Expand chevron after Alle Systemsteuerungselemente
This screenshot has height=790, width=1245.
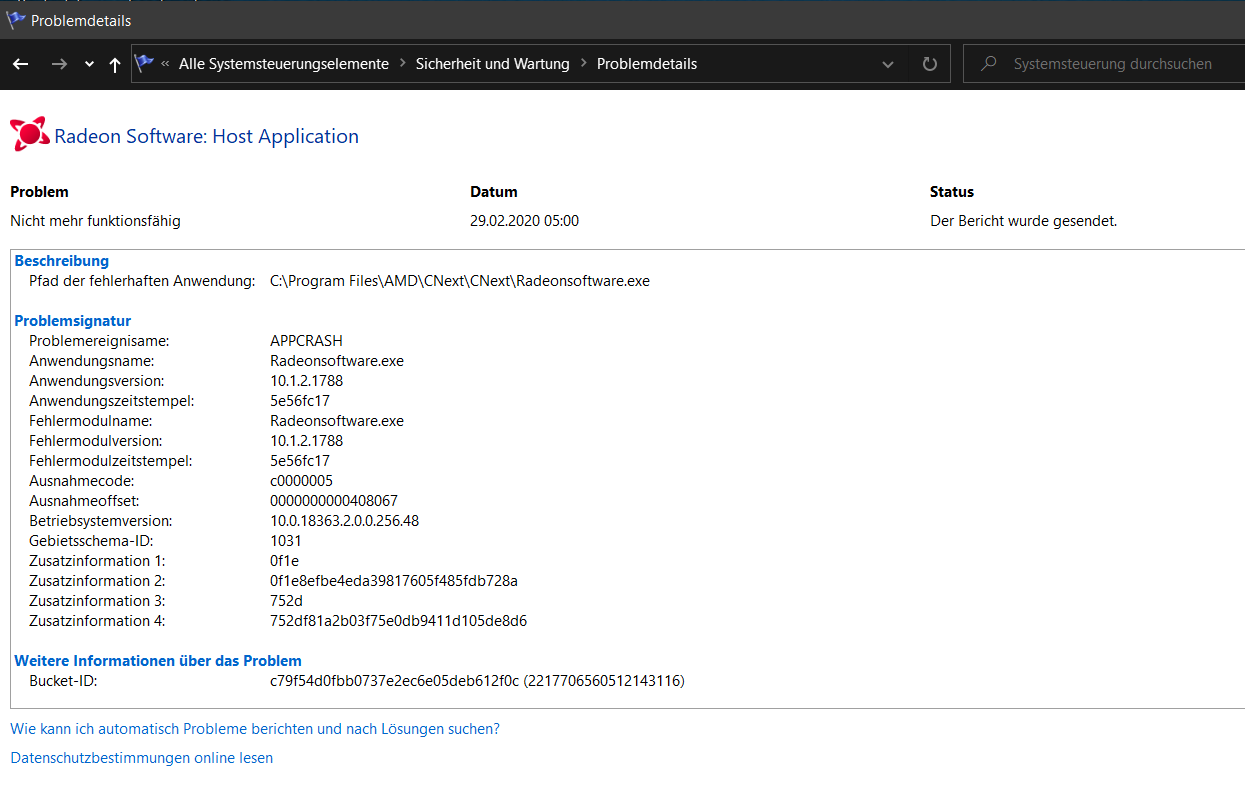403,64
